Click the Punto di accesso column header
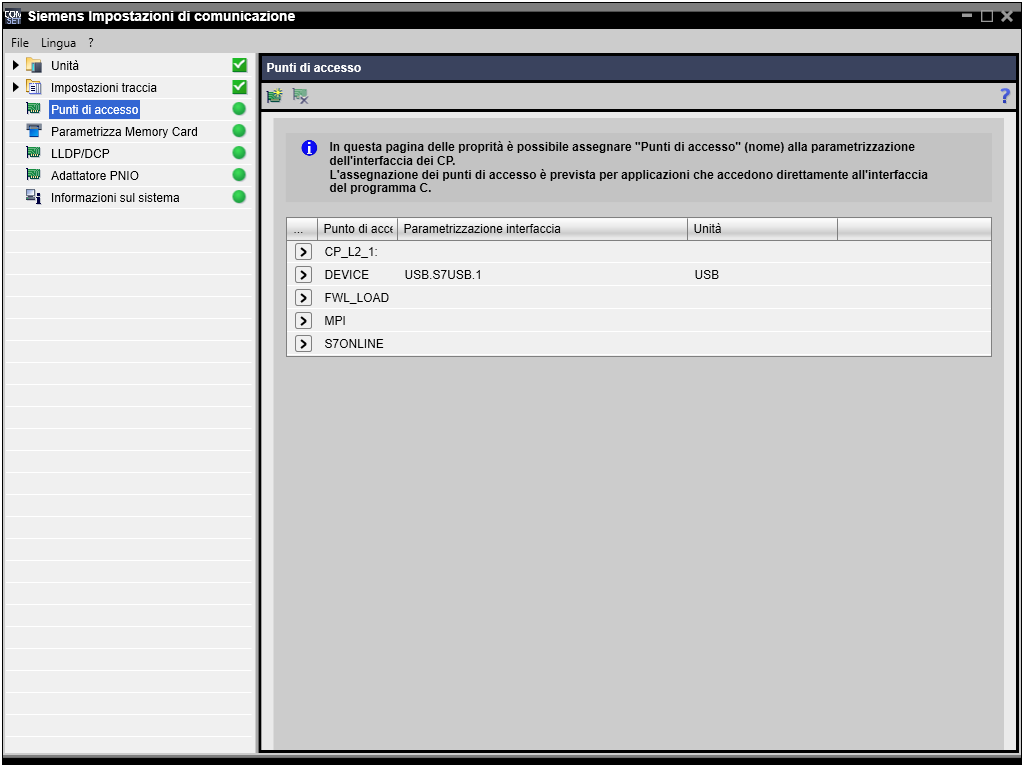Screen dimensions: 1024x767 point(357,229)
